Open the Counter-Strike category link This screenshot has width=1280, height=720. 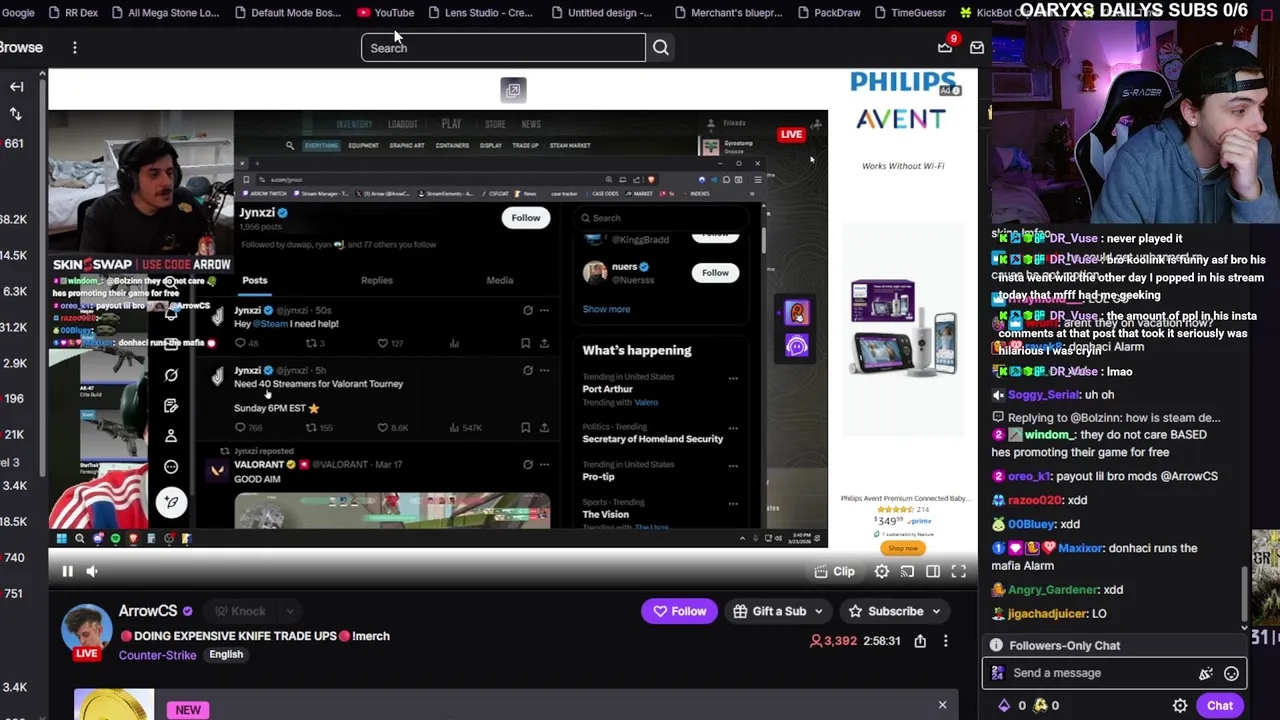(157, 655)
